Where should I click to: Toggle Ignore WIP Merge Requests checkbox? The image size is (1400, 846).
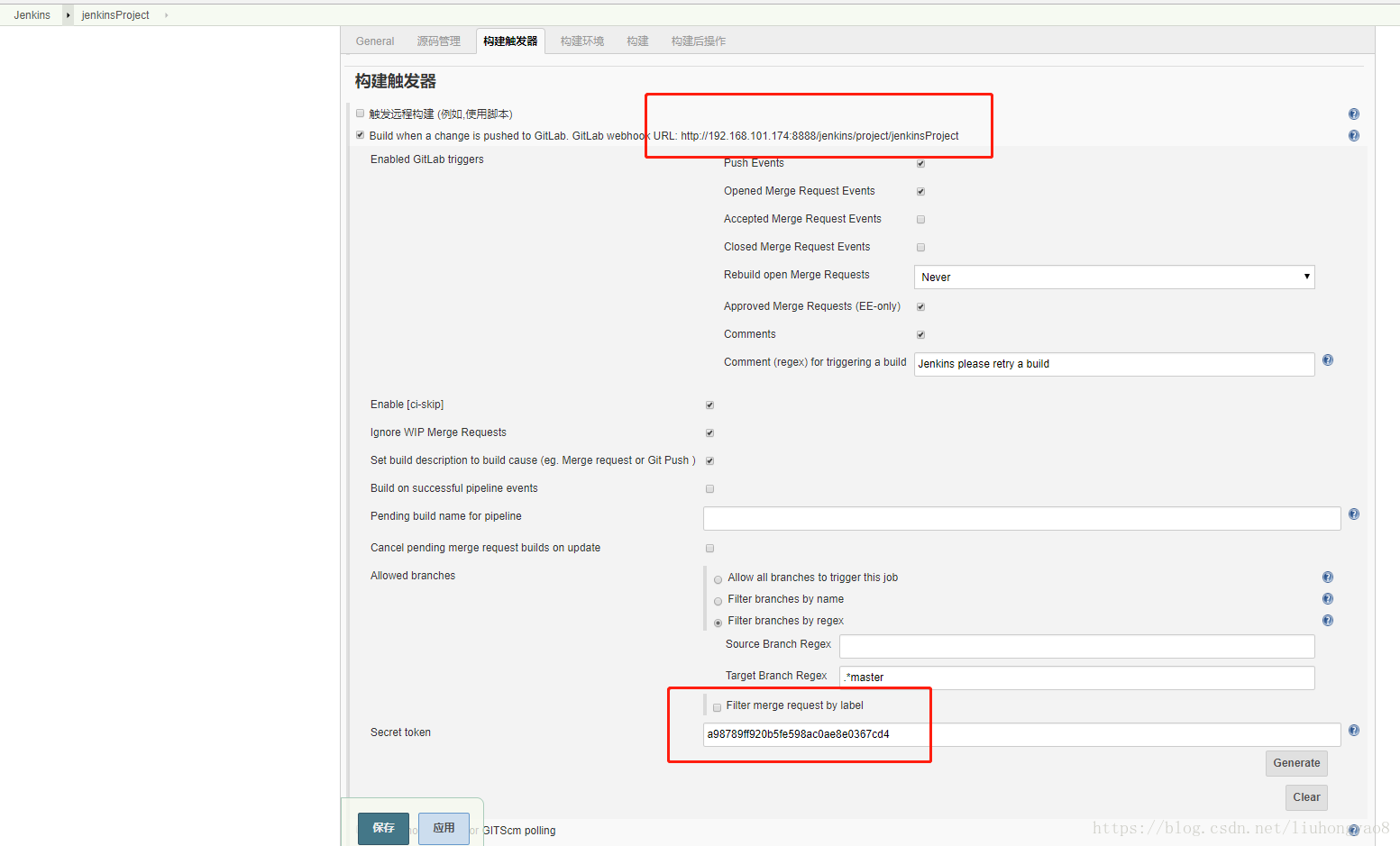pos(709,433)
